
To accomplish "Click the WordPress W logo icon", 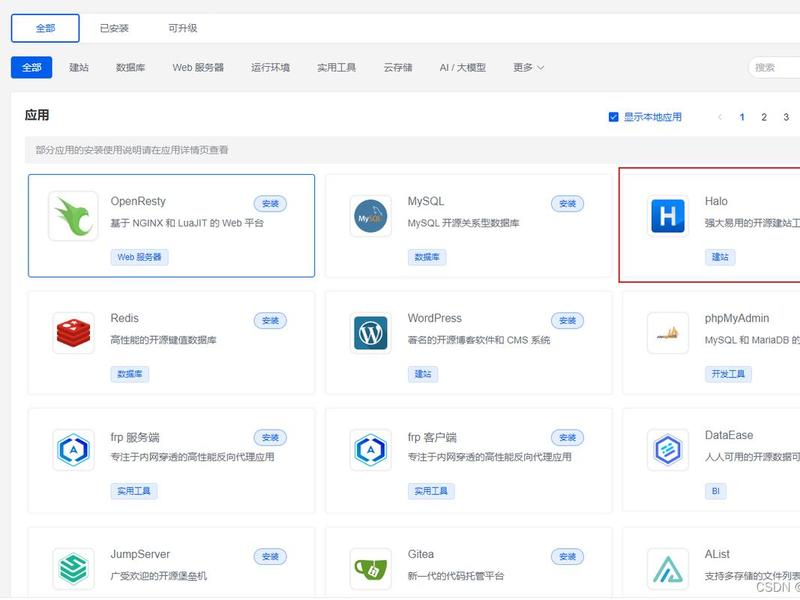I will pyautogui.click(x=371, y=333).
